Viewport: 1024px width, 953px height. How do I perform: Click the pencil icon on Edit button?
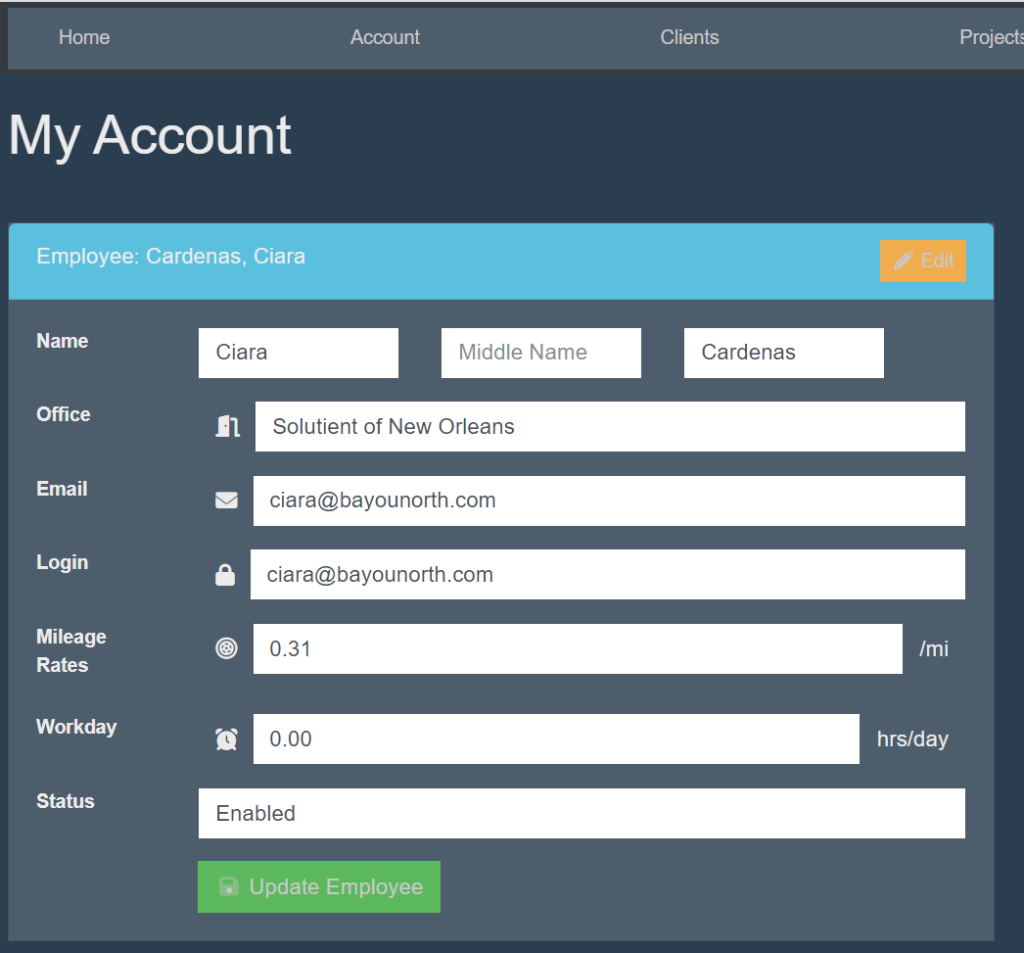[x=903, y=261]
